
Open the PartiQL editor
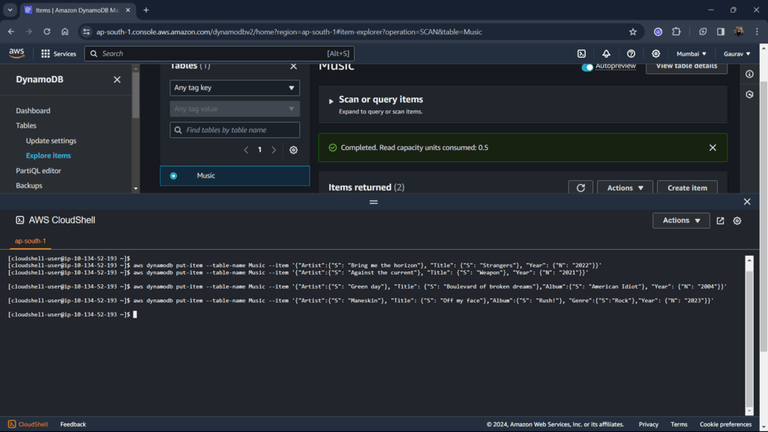tap(38, 170)
